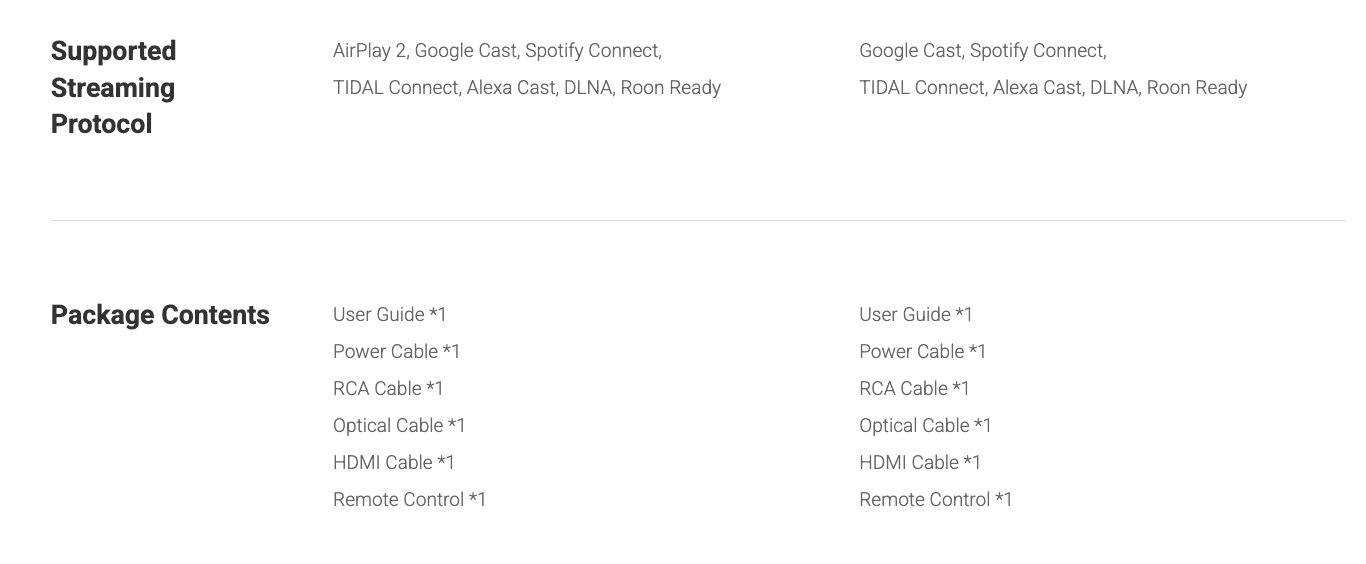Click User Guide *1 in the second product column
Screen dimensions: 1366x564
pyautogui.click(x=915, y=315)
